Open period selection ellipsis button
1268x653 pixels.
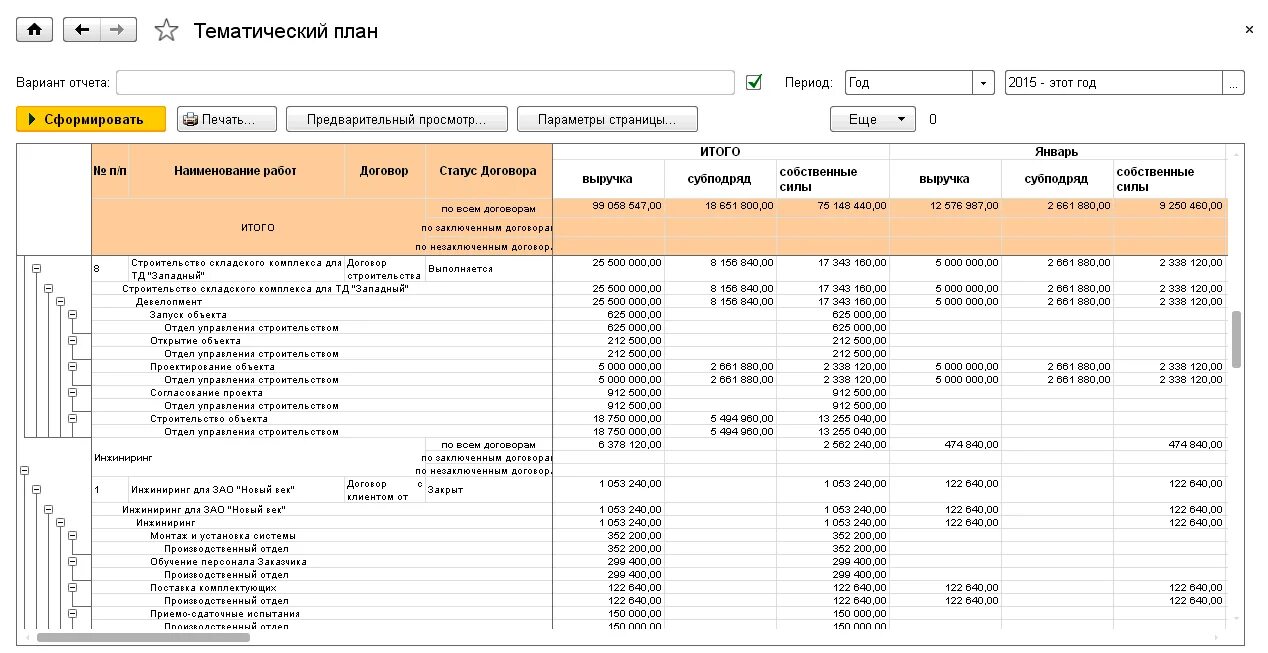1234,82
